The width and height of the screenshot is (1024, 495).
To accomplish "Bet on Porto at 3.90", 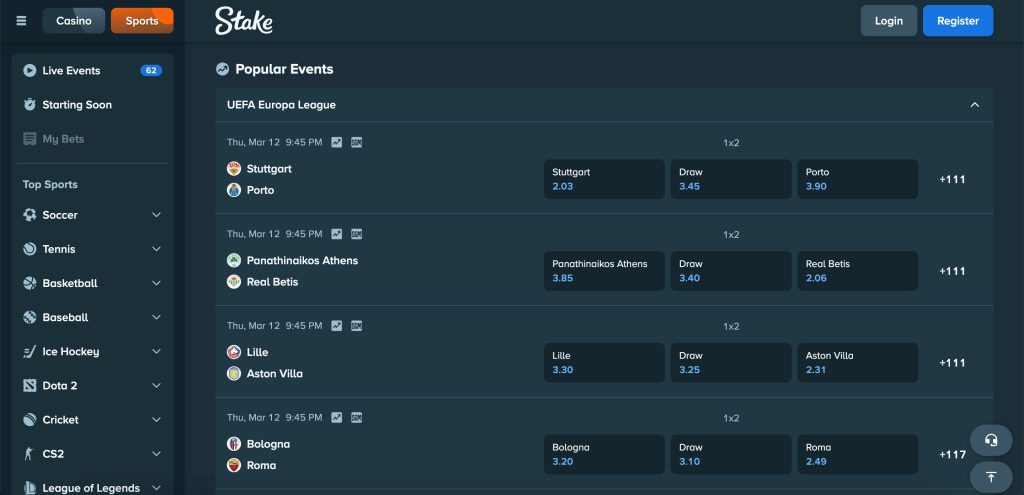I will [857, 179].
